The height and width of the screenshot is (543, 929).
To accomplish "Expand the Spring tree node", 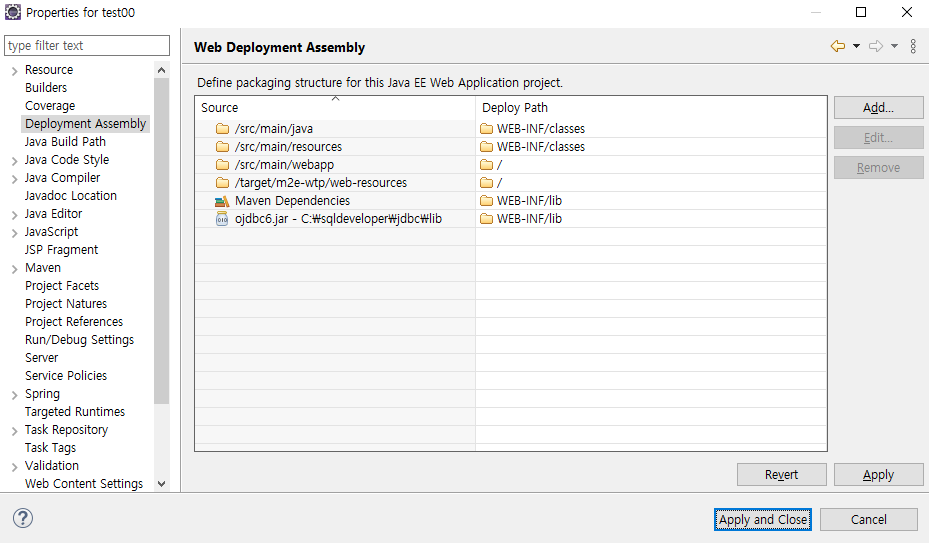I will pos(14,395).
